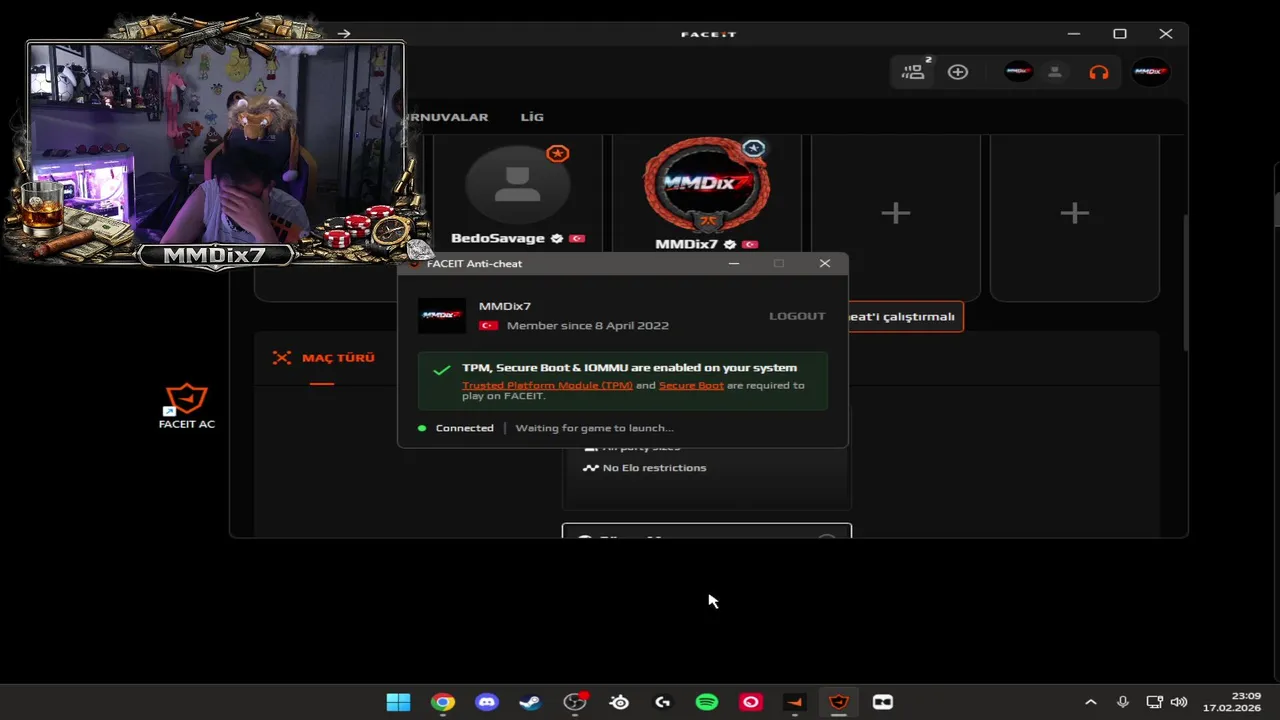Click Member since 8 April 2022 text
This screenshot has width=1280, height=720.
[x=588, y=326]
